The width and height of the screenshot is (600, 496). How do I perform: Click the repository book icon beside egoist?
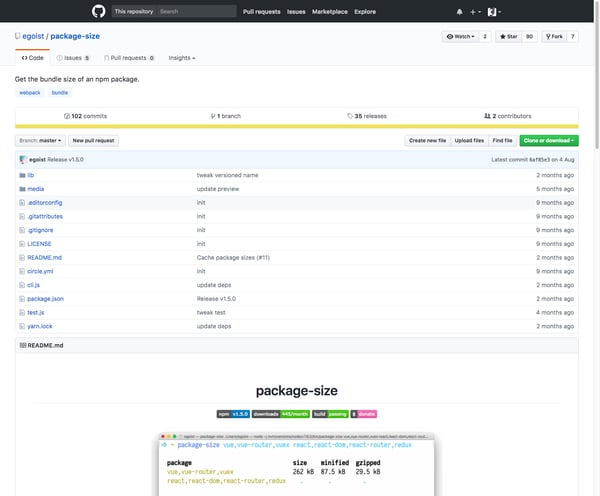[x=17, y=36]
